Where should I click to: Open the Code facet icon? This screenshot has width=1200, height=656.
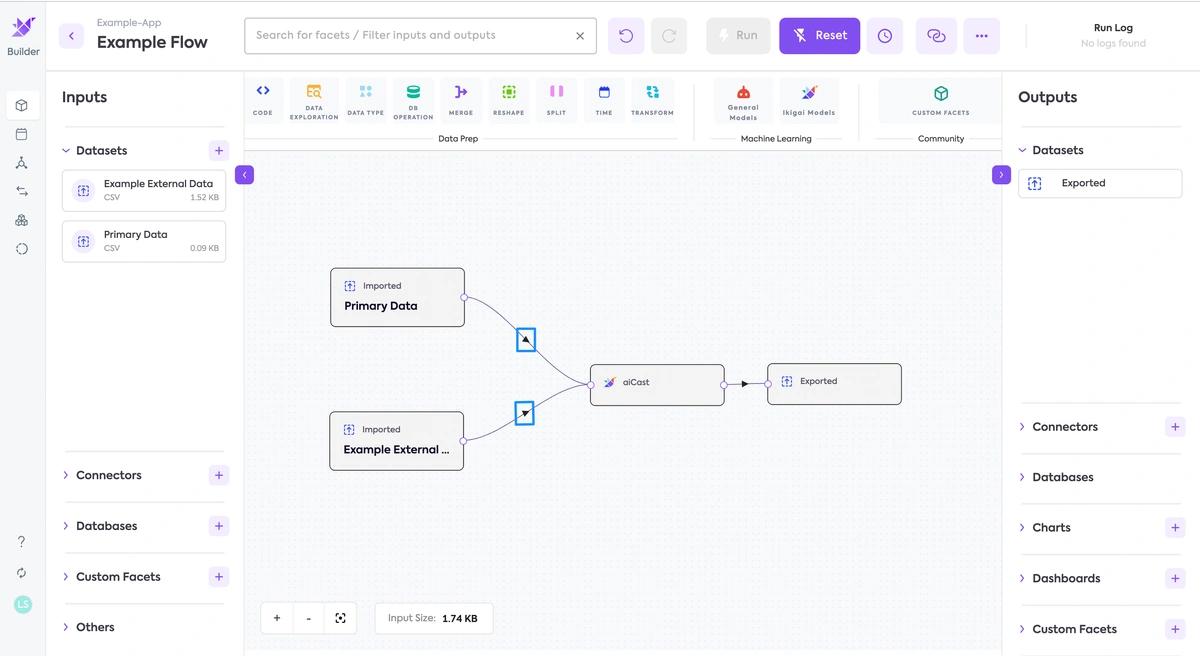coord(263,99)
